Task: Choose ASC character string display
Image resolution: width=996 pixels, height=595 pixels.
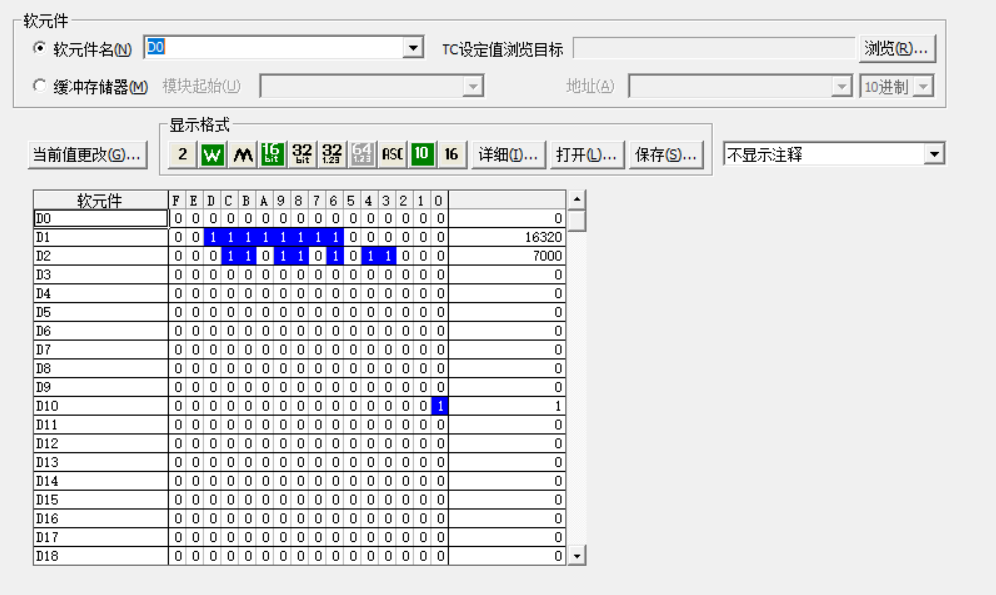Action: [392, 154]
